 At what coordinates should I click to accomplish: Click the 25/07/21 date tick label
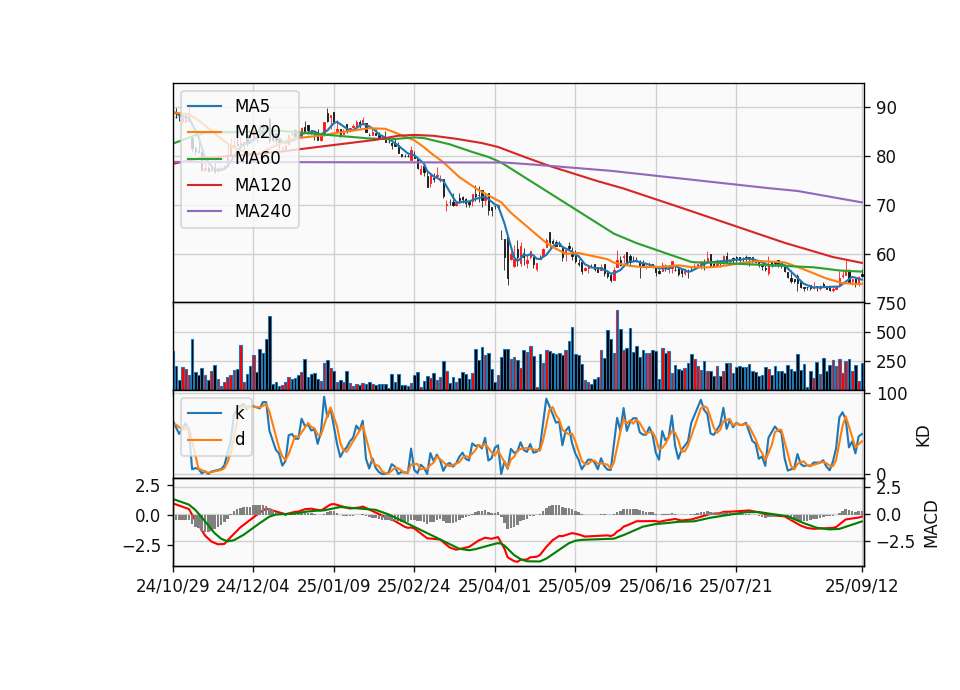point(735,586)
